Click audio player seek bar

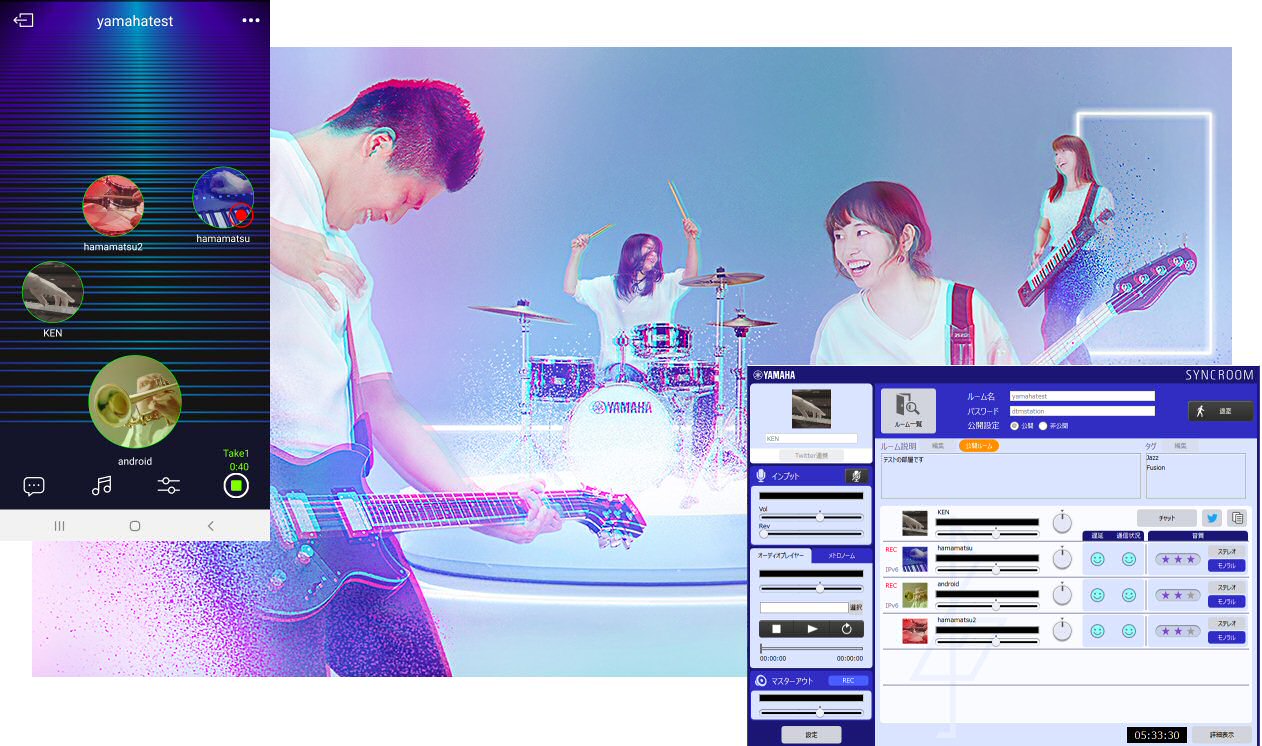(811, 649)
